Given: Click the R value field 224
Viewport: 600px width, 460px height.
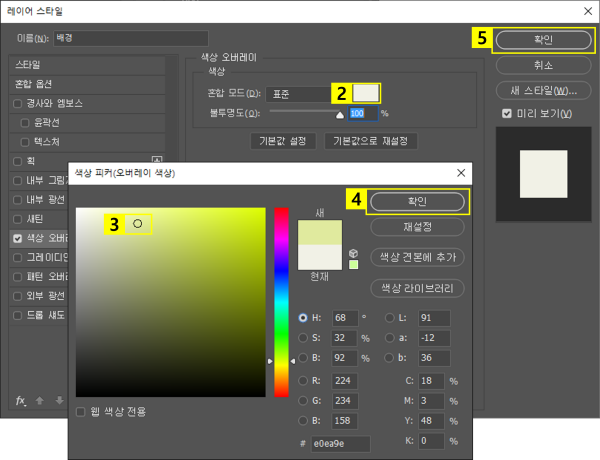Looking at the screenshot, I should pos(345,381).
